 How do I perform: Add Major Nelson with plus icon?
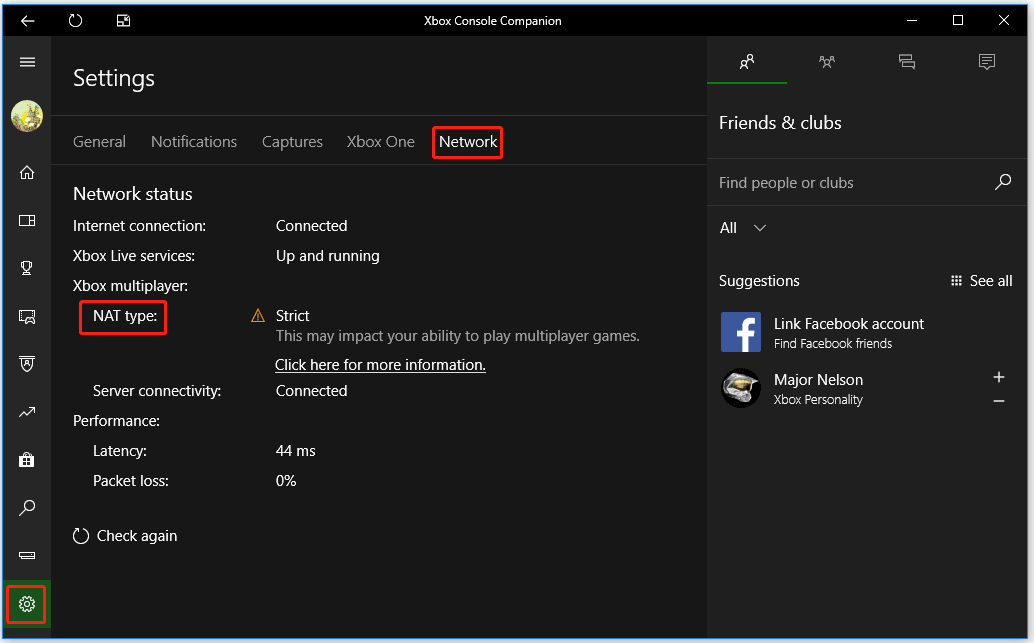pos(999,377)
